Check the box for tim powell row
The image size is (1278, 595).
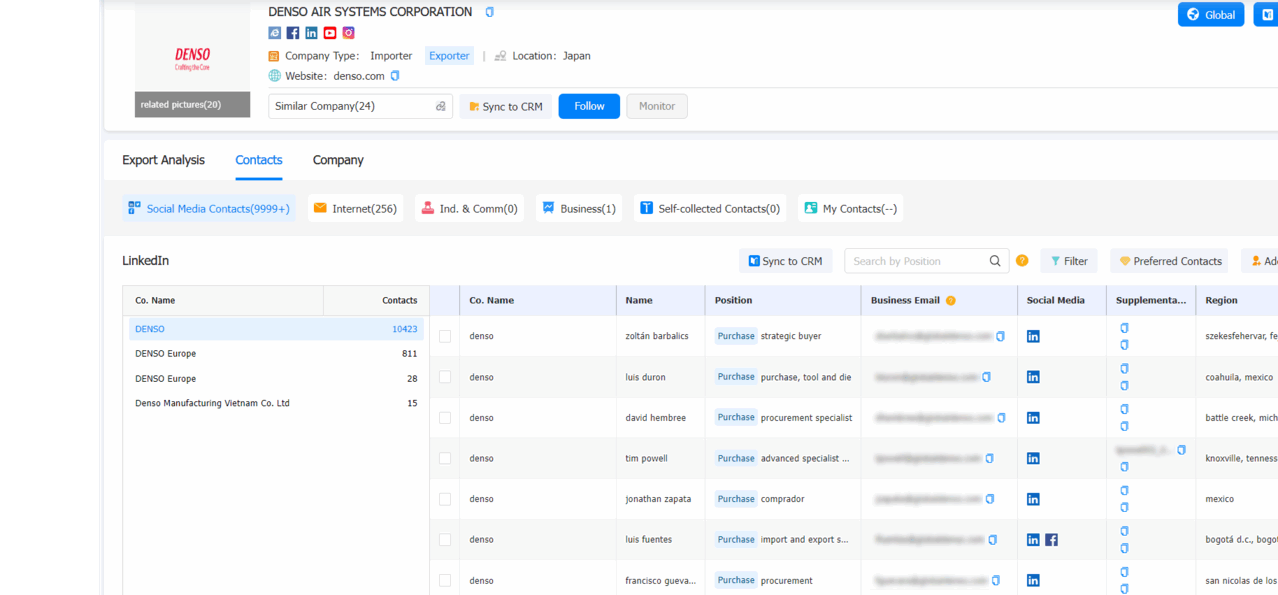pos(445,459)
